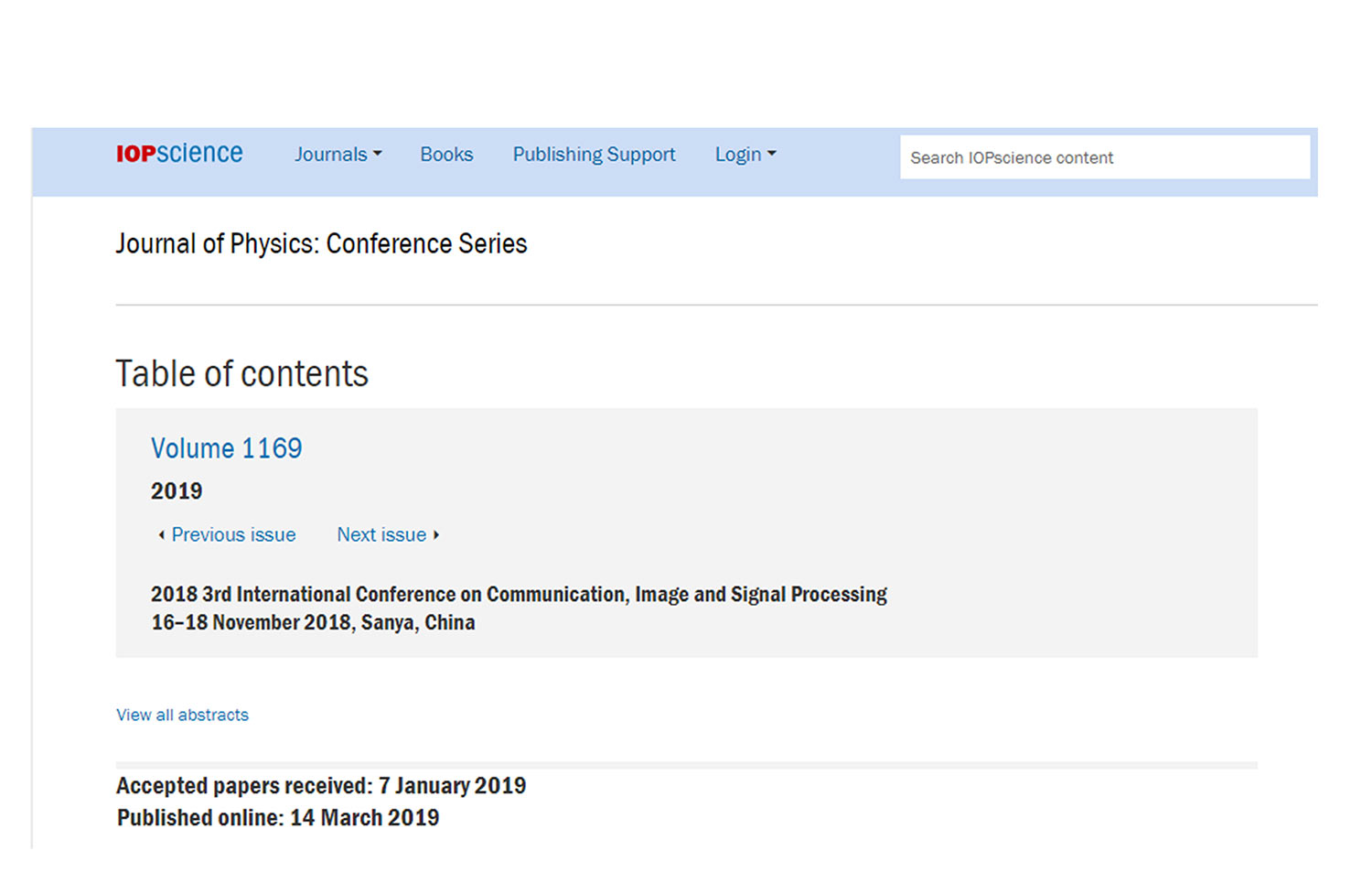Go to Publishing Support
Viewport: 1372px width, 883px height.
(x=594, y=155)
